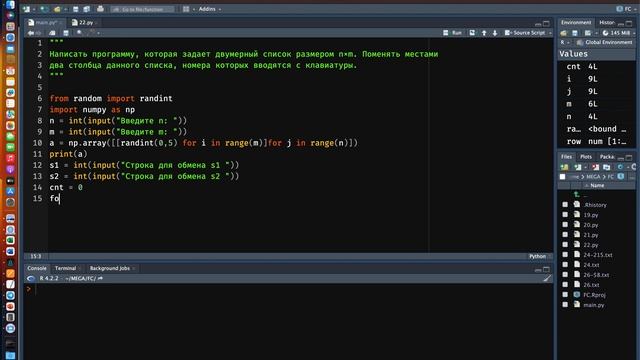The height and width of the screenshot is (360, 640).
Task: Open 24.txt from the Files list
Action: [x=591, y=265]
